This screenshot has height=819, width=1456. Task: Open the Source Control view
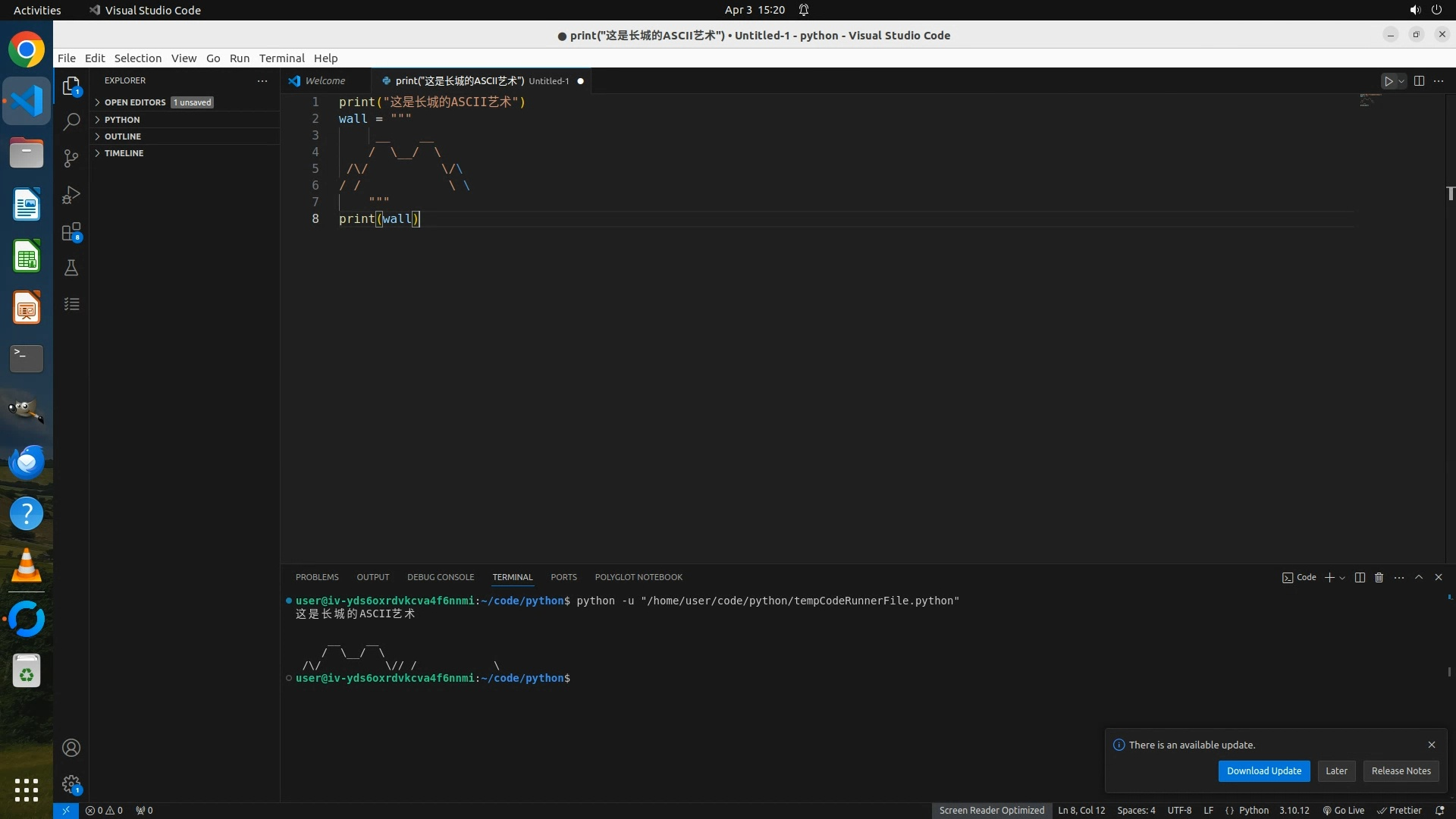[71, 158]
